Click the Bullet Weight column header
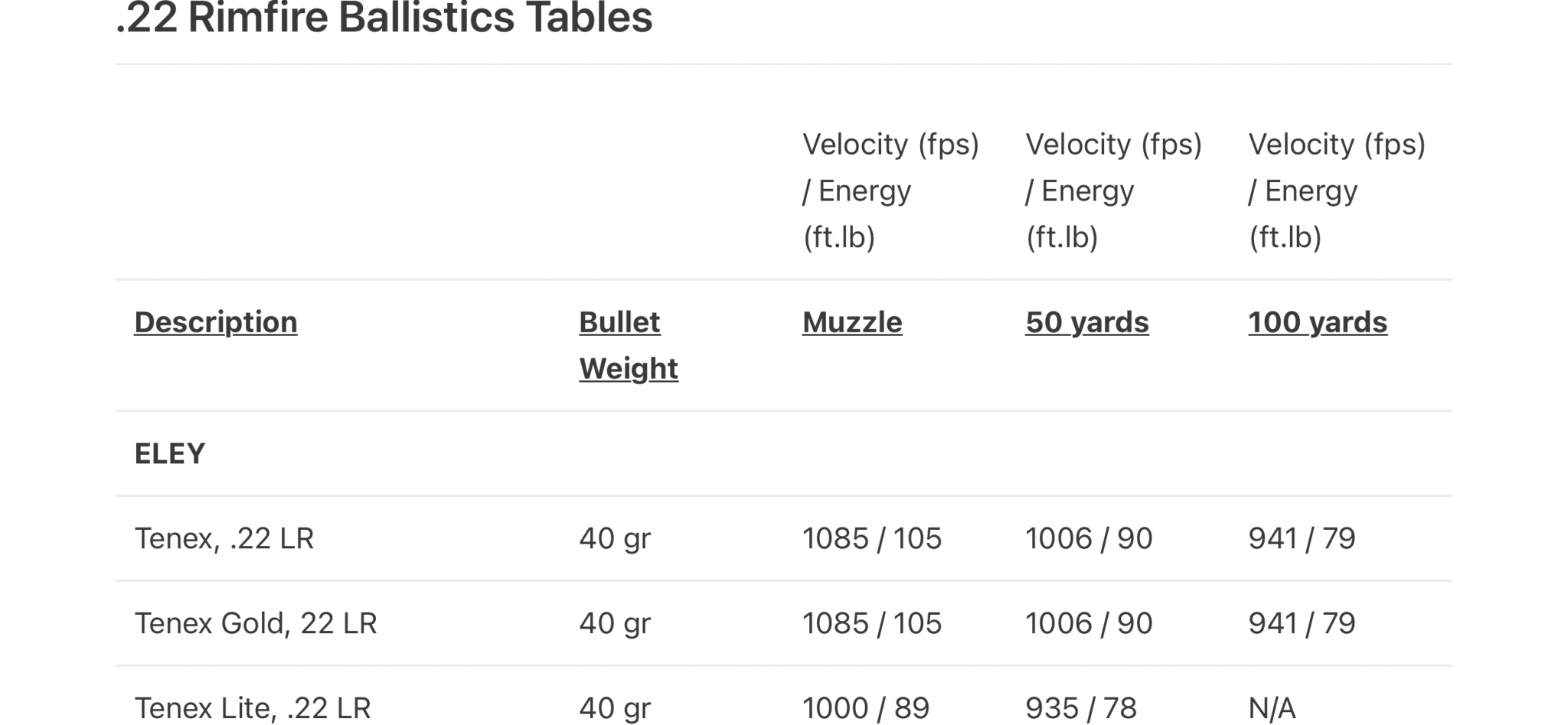Image resolution: width=1568 pixels, height=725 pixels. 629,345
